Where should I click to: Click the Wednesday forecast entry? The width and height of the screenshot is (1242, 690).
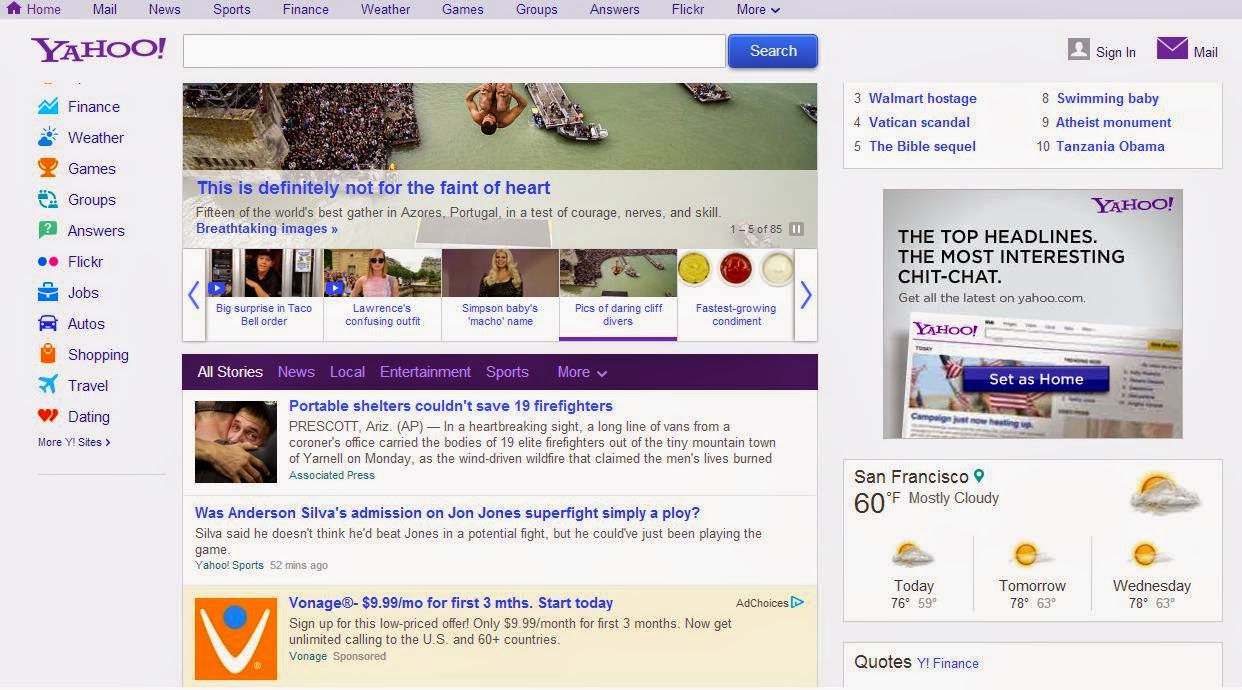tap(1151, 574)
